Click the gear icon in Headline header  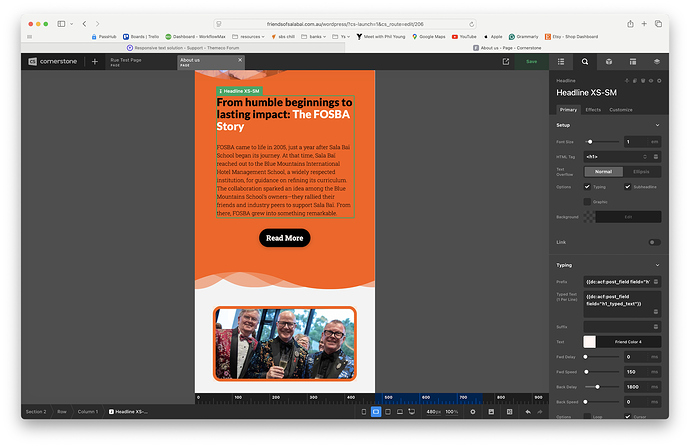tap(659, 80)
